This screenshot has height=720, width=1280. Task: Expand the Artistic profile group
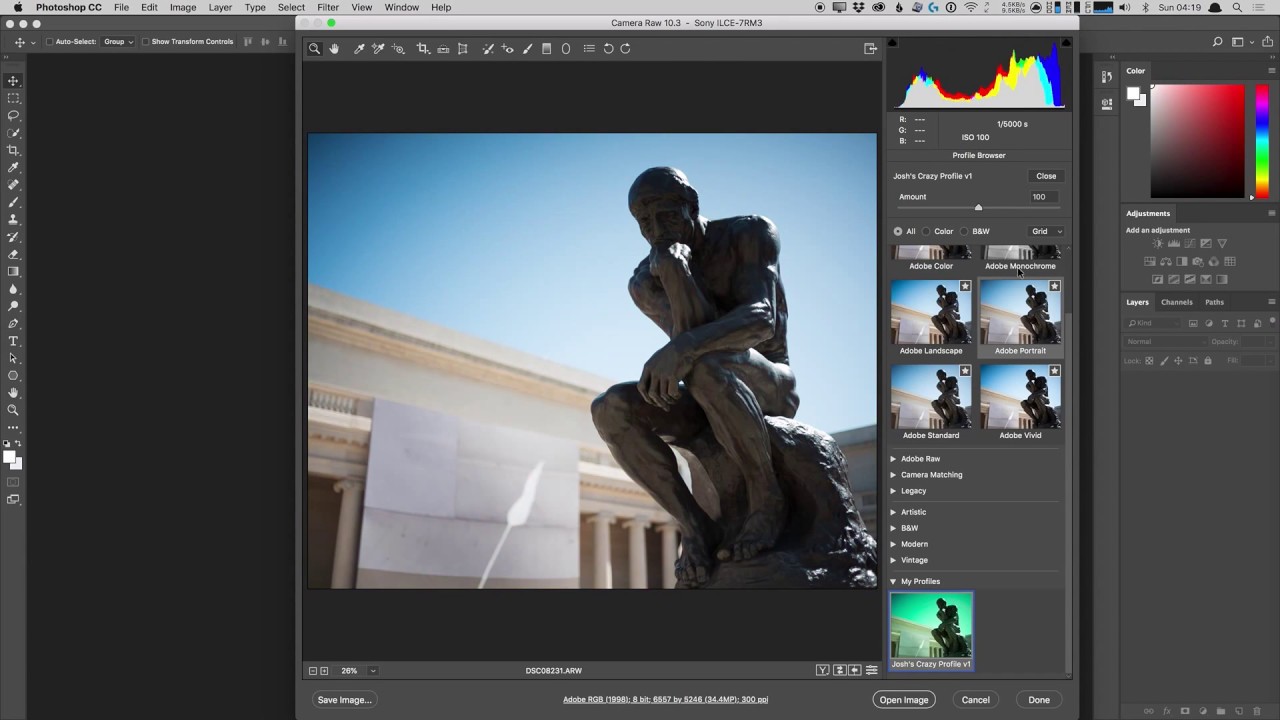(x=894, y=512)
